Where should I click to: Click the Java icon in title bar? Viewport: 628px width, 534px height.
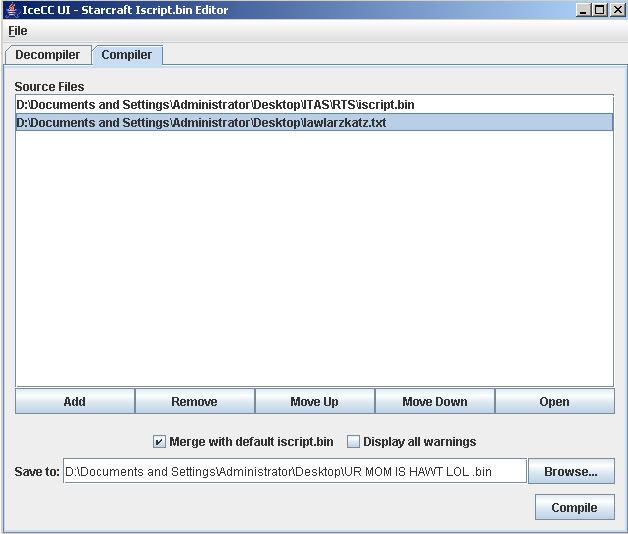click(x=12, y=10)
